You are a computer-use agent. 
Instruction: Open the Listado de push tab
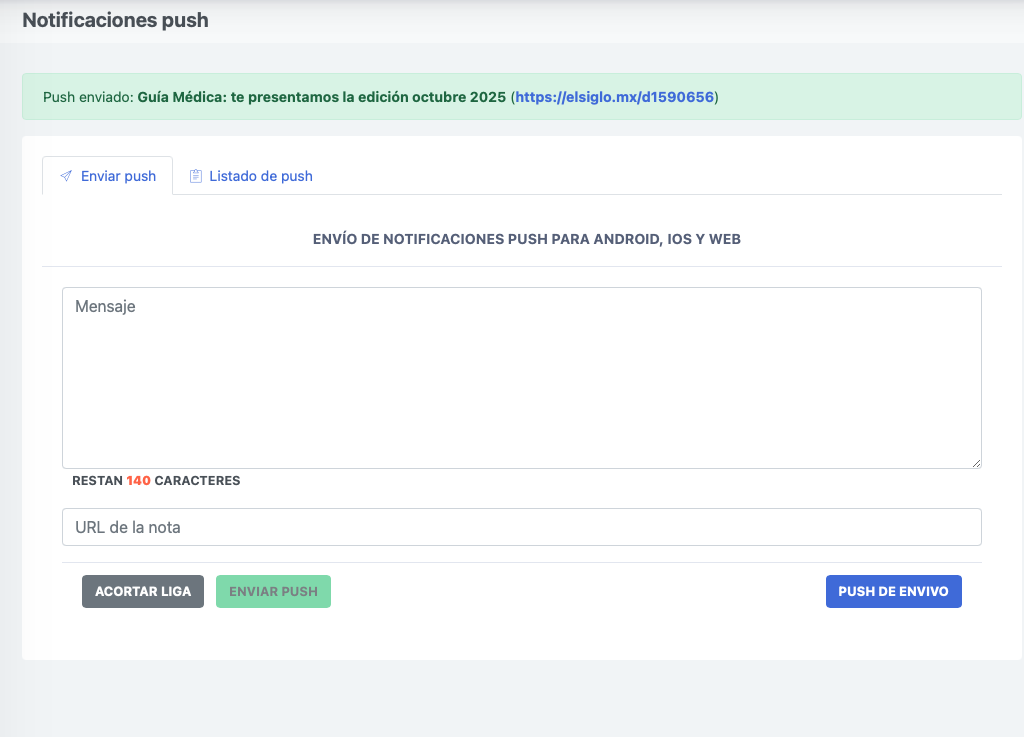tap(260, 176)
